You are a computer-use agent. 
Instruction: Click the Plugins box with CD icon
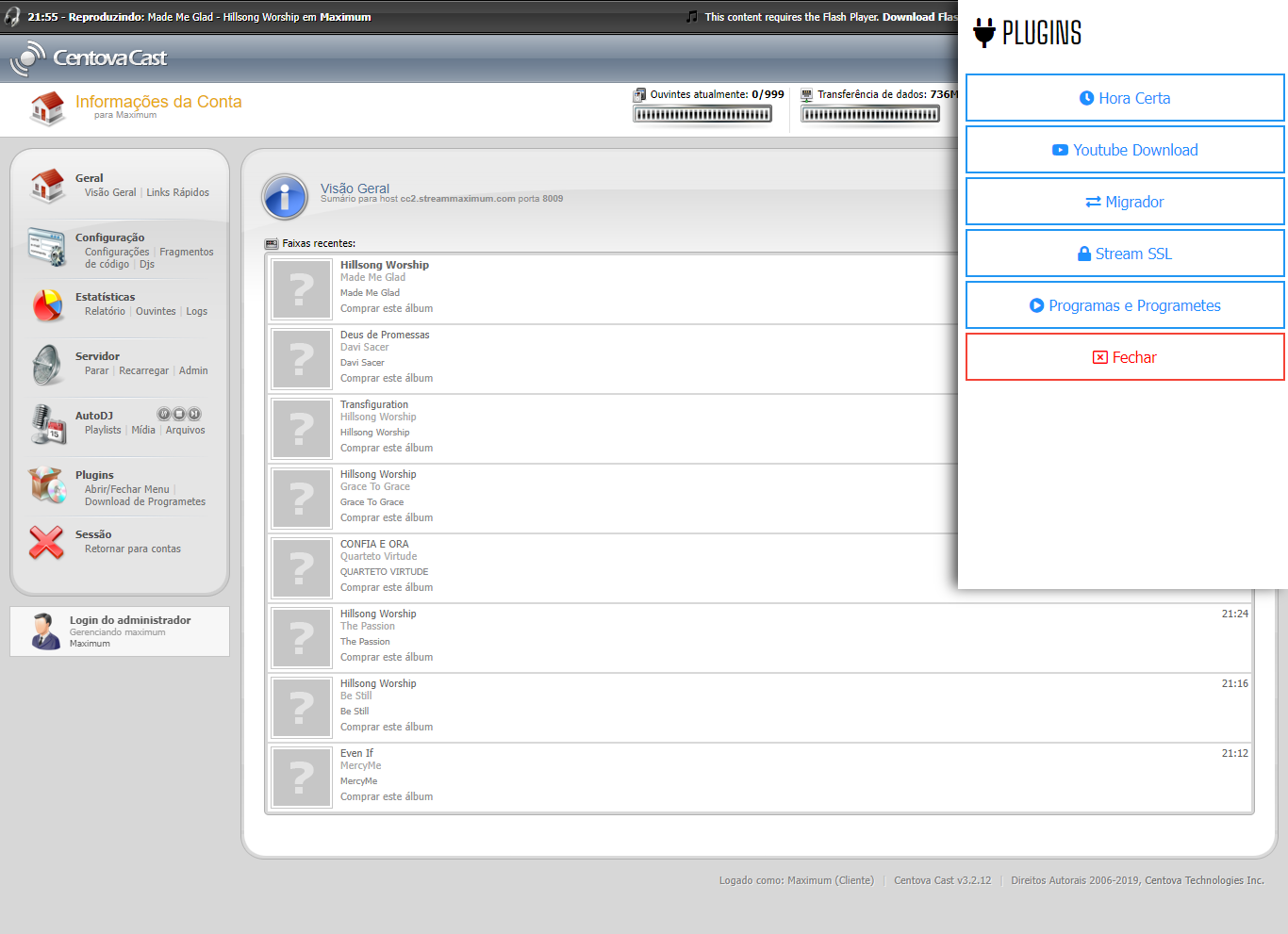point(47,484)
